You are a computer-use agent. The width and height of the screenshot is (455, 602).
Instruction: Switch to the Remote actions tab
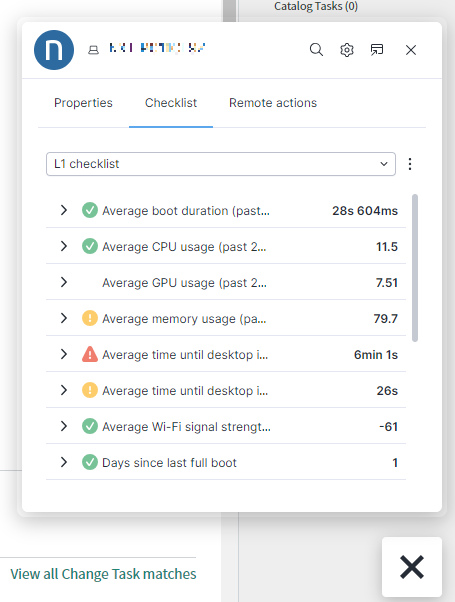click(x=273, y=103)
